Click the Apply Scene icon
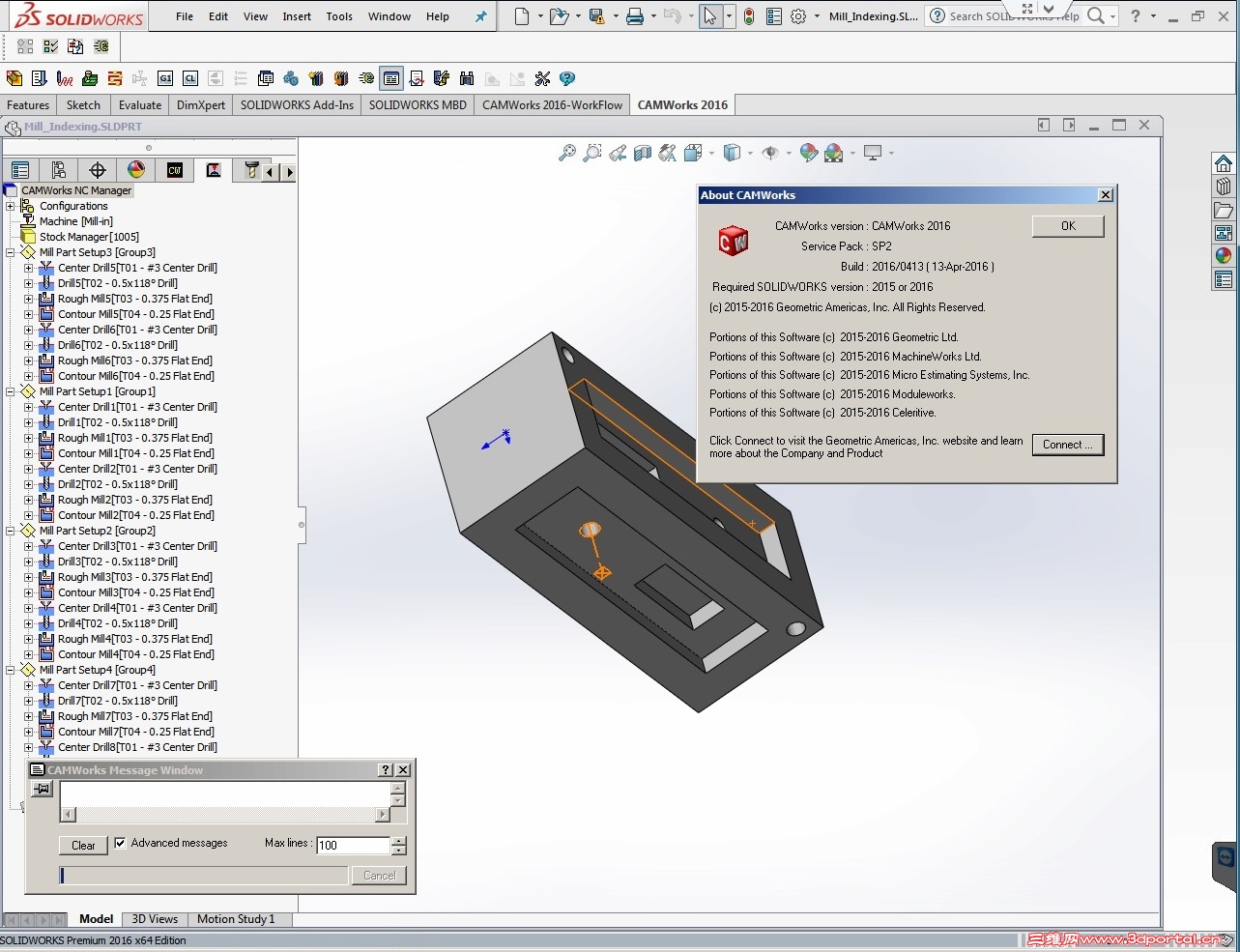 click(834, 153)
